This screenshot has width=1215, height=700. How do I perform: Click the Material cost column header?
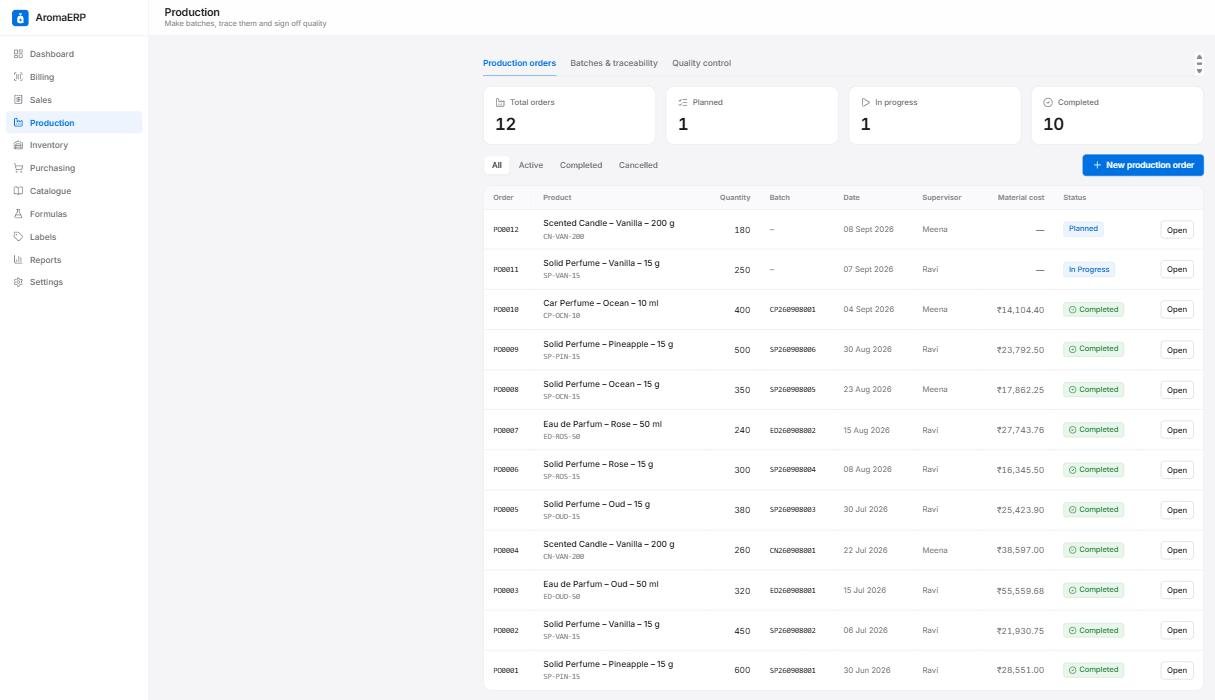[x=1020, y=198]
